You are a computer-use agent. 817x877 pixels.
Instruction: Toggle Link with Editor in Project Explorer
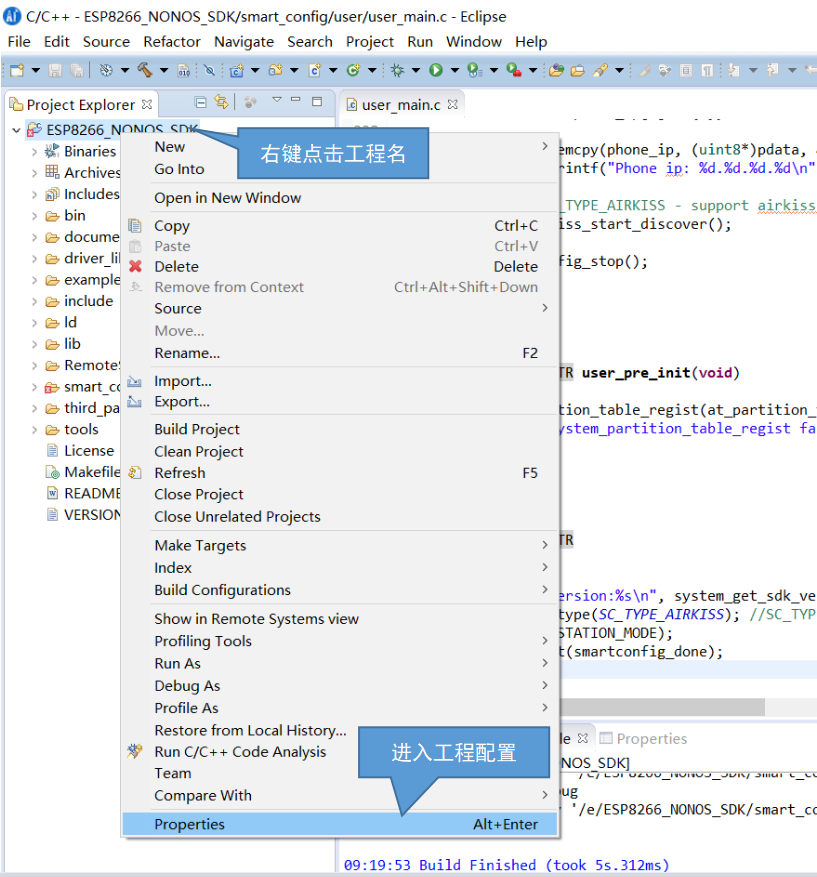pyautogui.click(x=221, y=102)
